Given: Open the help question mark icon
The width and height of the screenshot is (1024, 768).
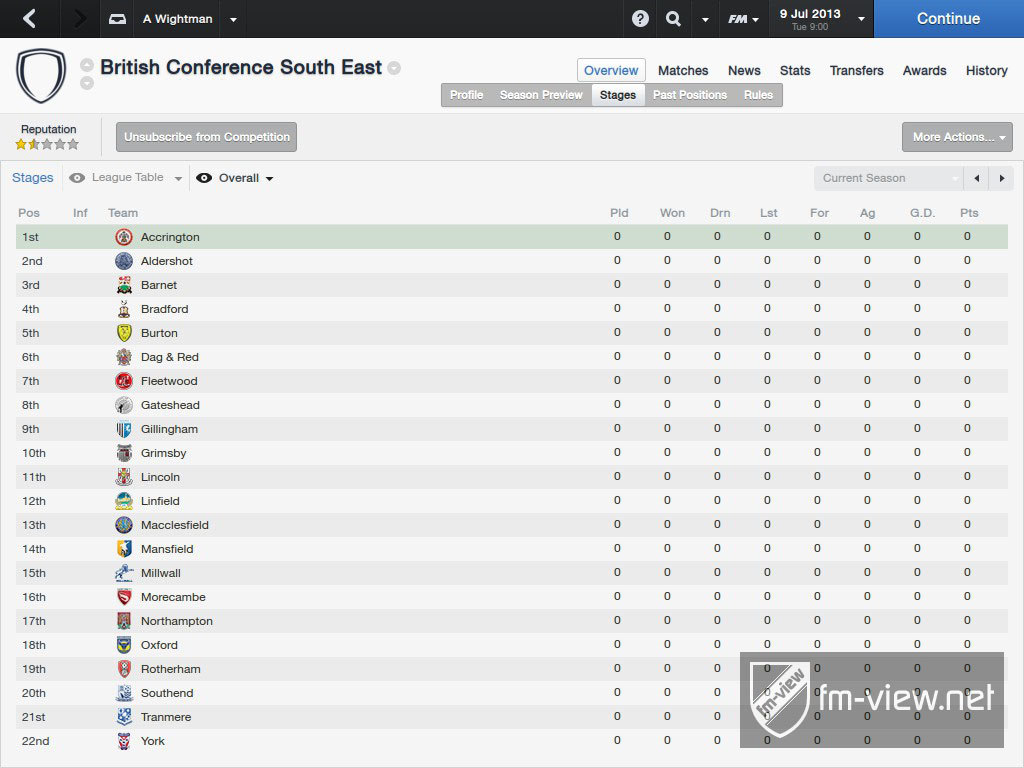Looking at the screenshot, I should (640, 18).
